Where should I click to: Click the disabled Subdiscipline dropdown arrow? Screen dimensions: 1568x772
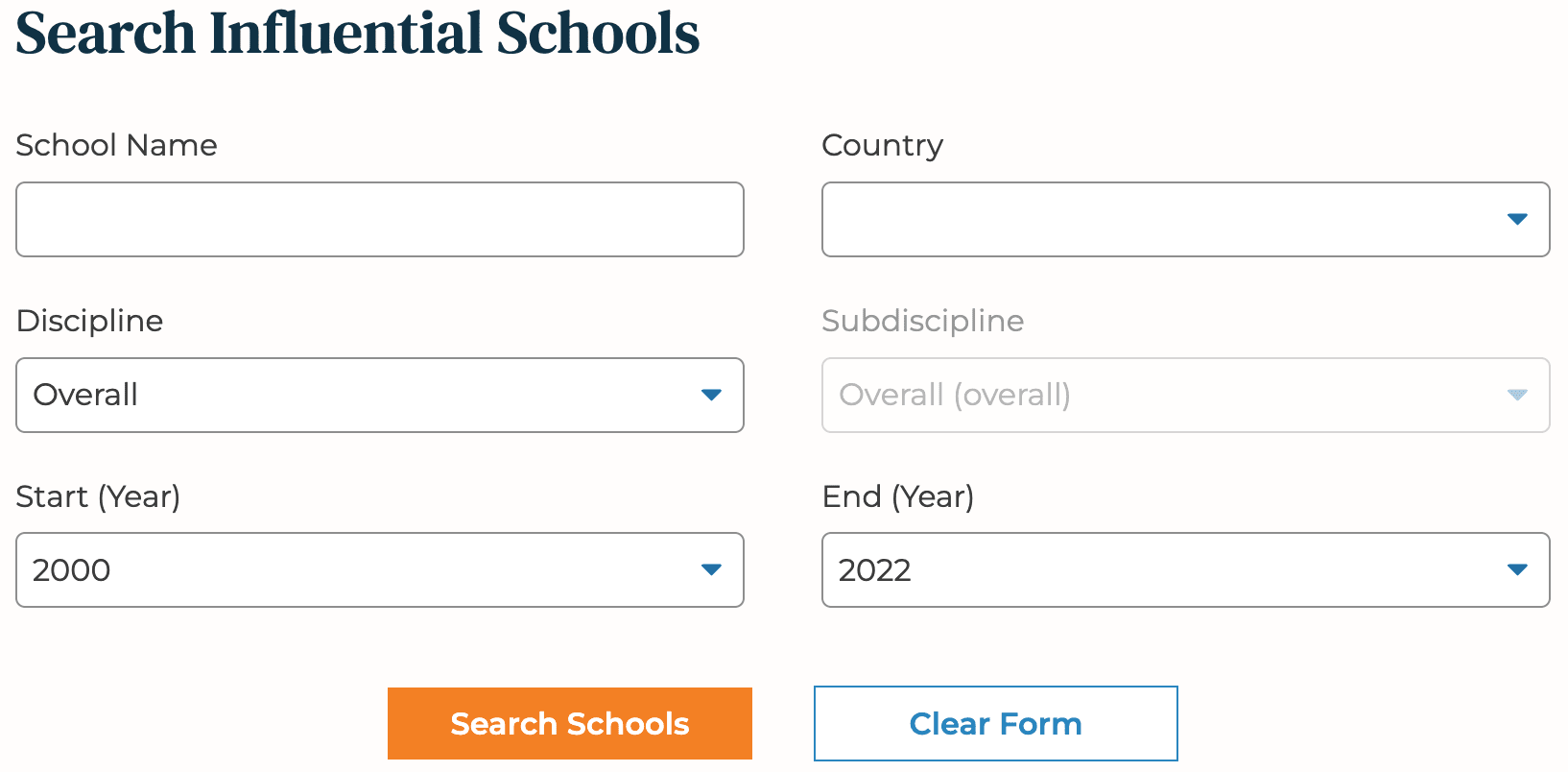pyautogui.click(x=1517, y=395)
